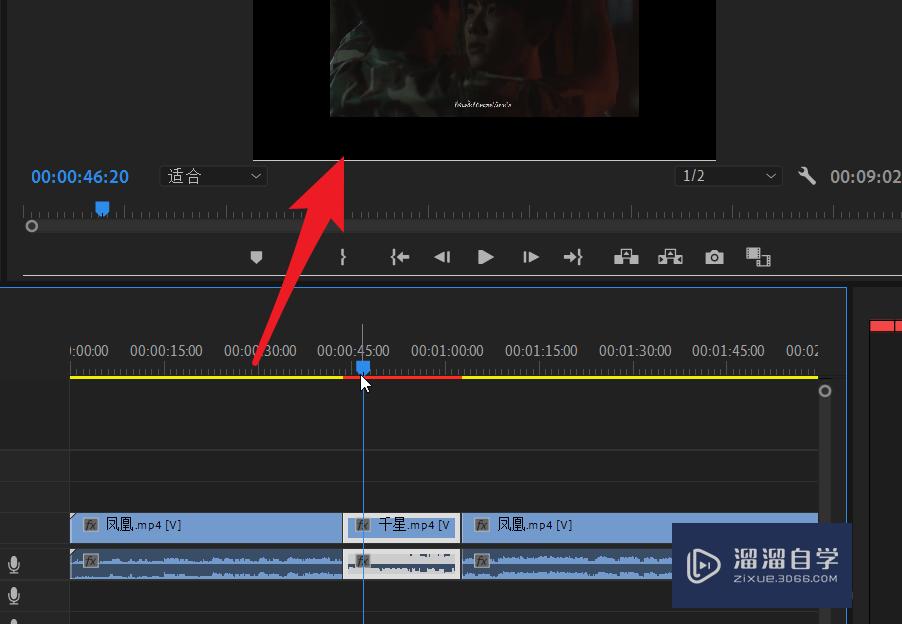
Task: Open the 1/2 playback resolution dropdown
Action: point(728,176)
